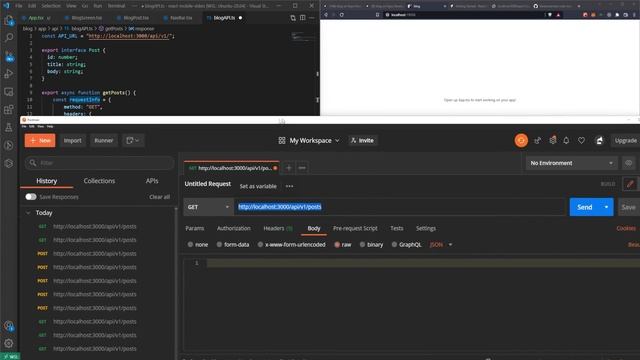
Task: Click Clear all in history
Action: pos(159,197)
